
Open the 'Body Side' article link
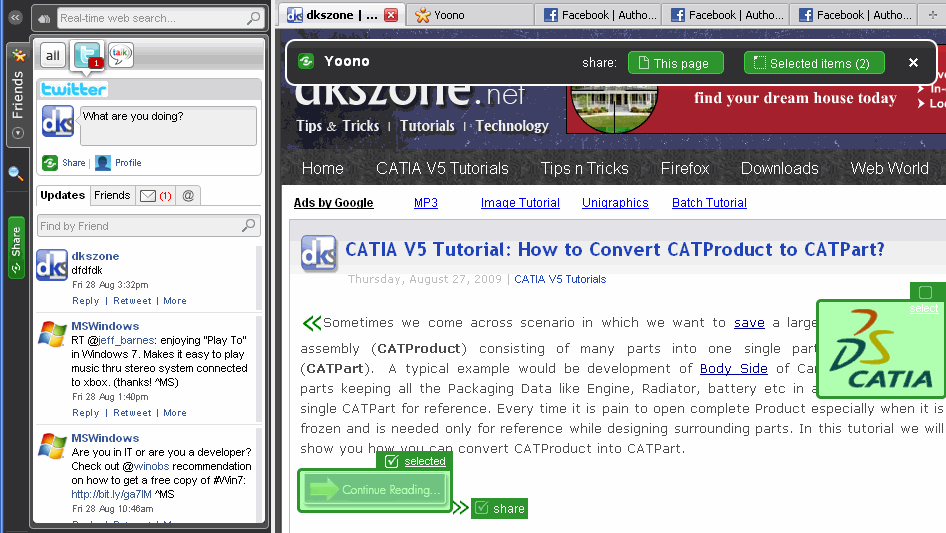[x=734, y=368]
